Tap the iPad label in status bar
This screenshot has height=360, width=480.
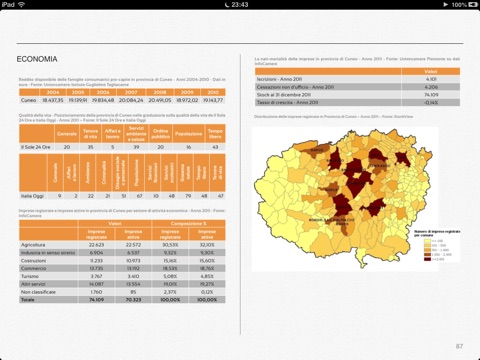point(8,5)
